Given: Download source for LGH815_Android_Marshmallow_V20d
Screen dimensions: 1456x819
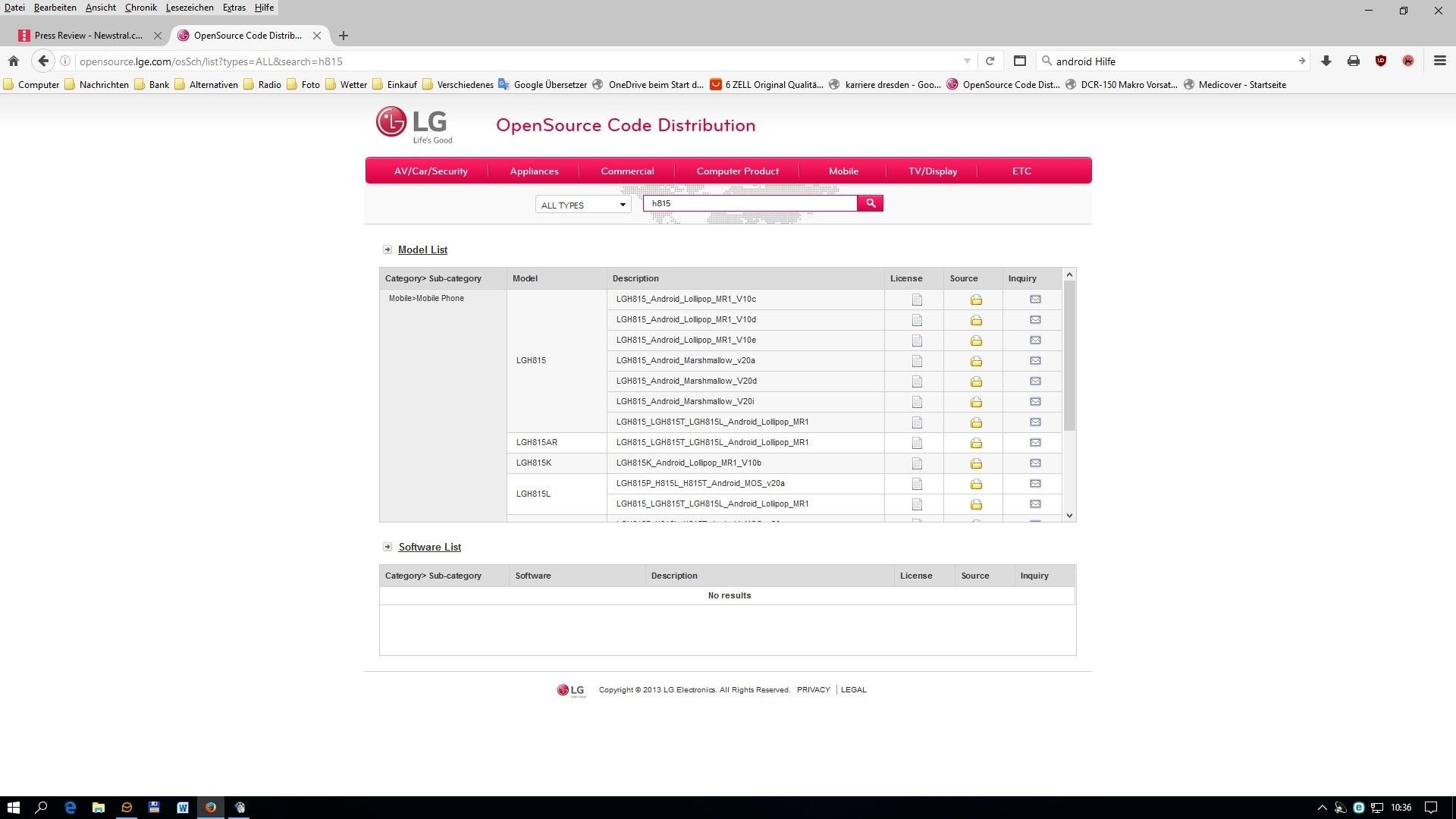Looking at the screenshot, I should 976,381.
